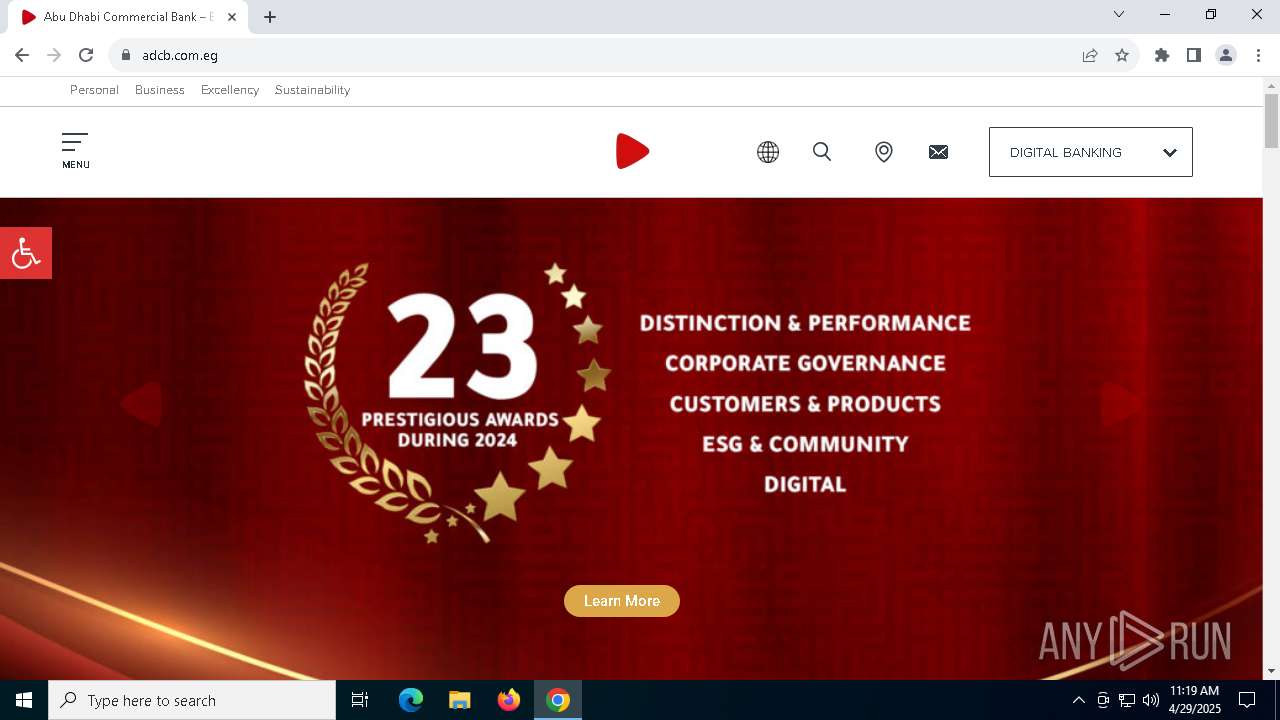1280x720 pixels.
Task: Expand the DIGITAL BANKING dropdown
Action: click(1091, 152)
